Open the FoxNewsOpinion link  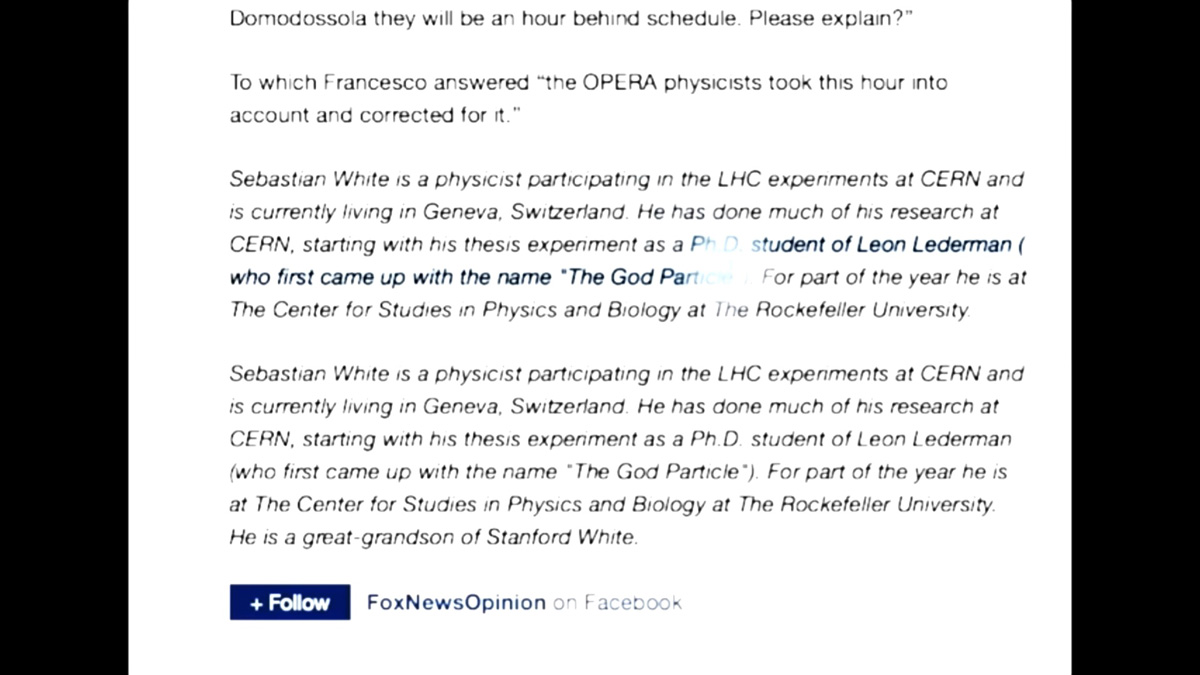(456, 602)
